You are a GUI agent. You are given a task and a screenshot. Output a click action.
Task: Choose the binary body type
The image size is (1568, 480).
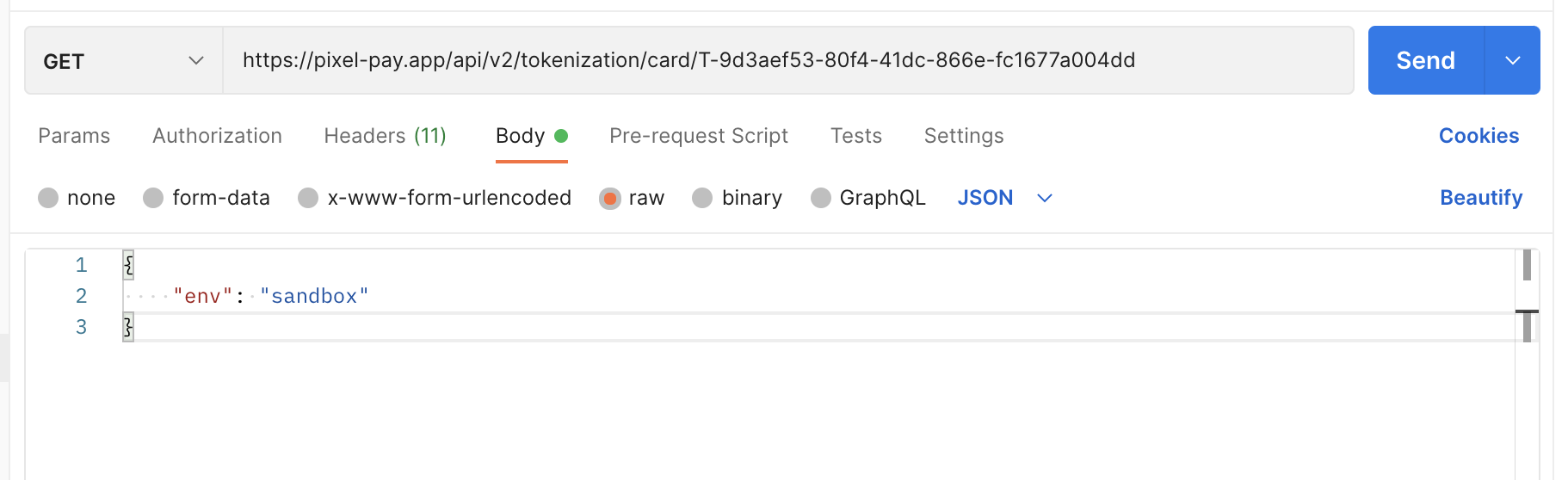702,198
